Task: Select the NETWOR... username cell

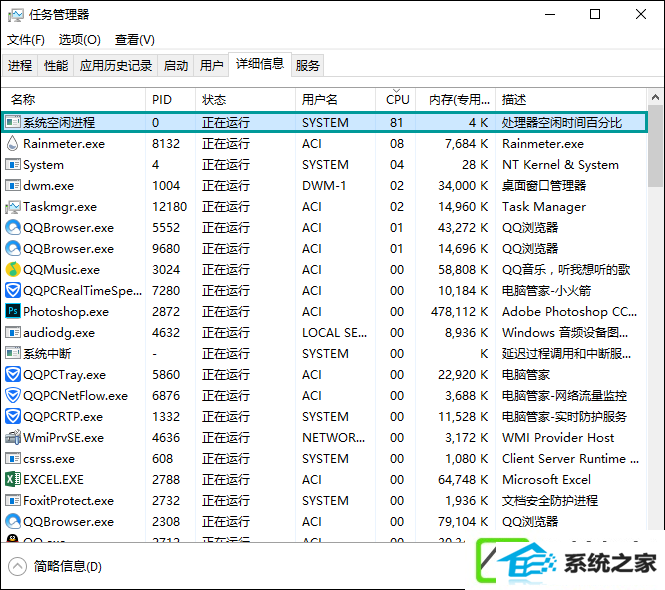Action: point(333,437)
